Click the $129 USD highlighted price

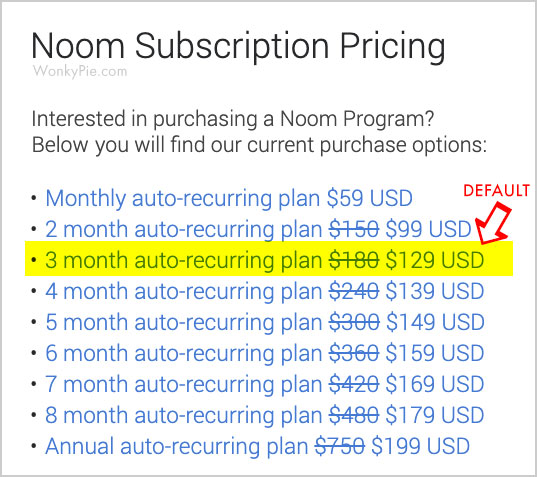tap(435, 260)
